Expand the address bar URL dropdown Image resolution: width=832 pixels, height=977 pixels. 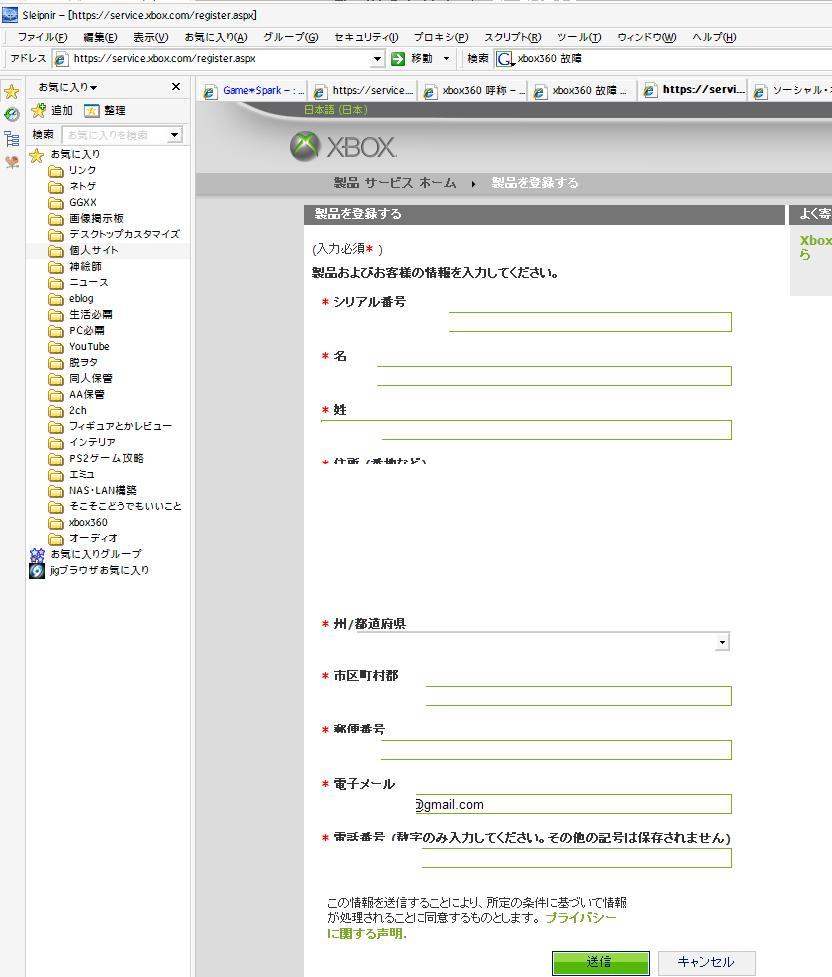click(x=377, y=59)
